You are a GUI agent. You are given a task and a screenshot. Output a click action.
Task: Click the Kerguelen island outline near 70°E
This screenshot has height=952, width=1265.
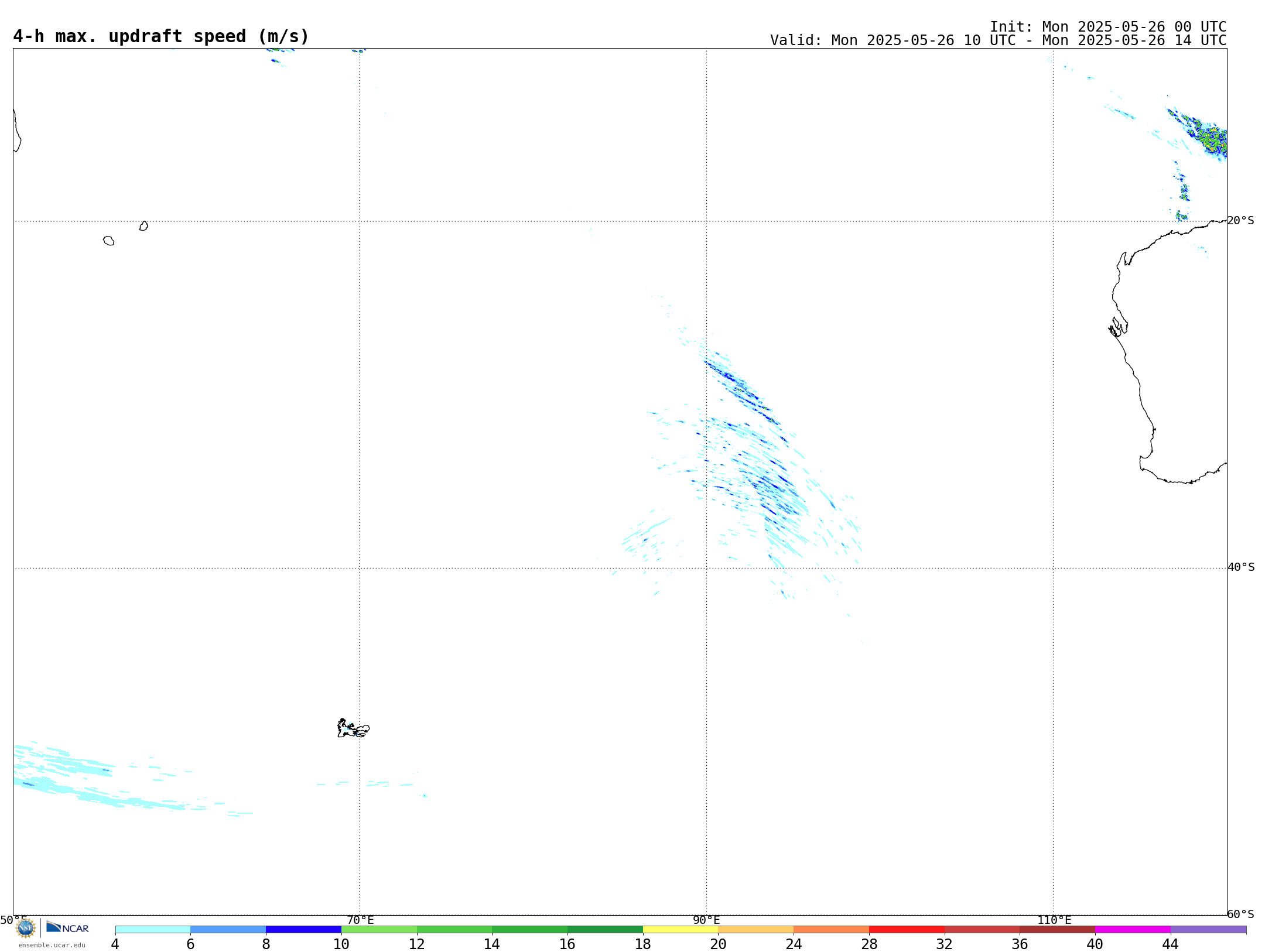353,728
